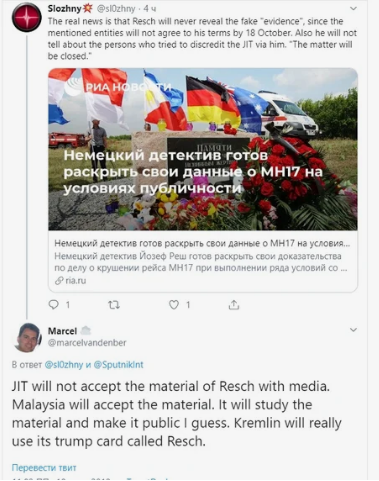
Task: Open Marcel display name
Action: click(62, 331)
